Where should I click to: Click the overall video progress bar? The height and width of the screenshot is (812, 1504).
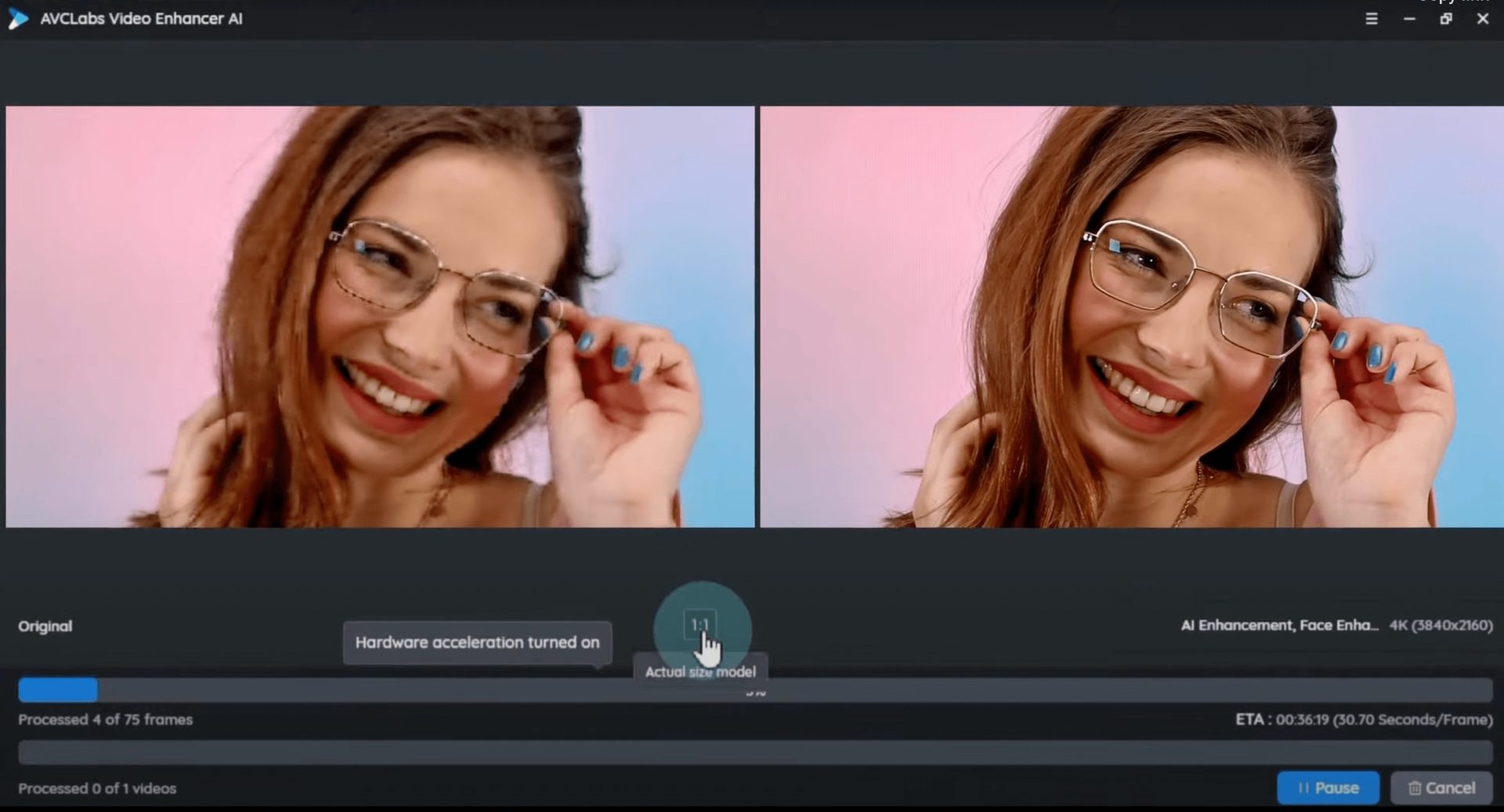point(752,752)
